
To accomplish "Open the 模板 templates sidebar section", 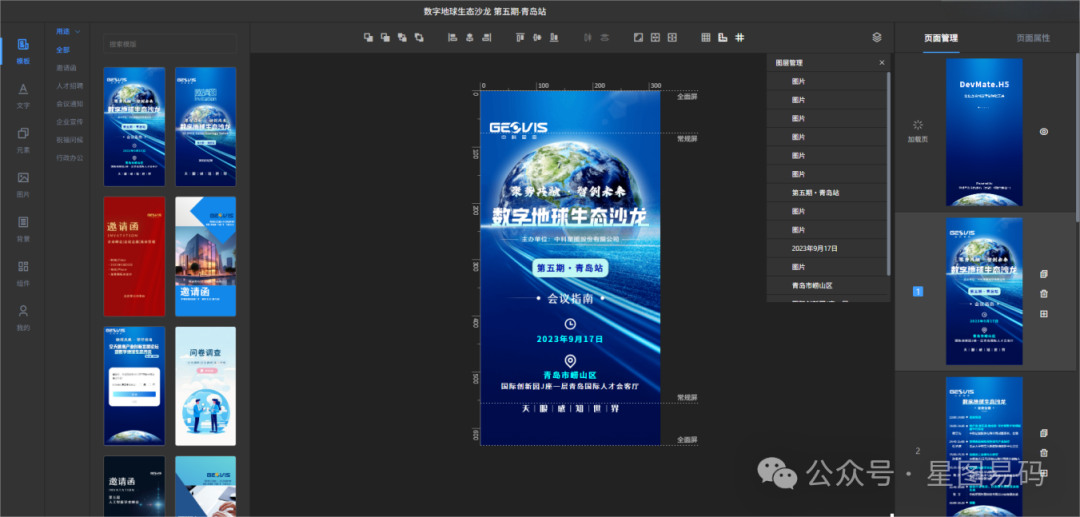I will [23, 52].
